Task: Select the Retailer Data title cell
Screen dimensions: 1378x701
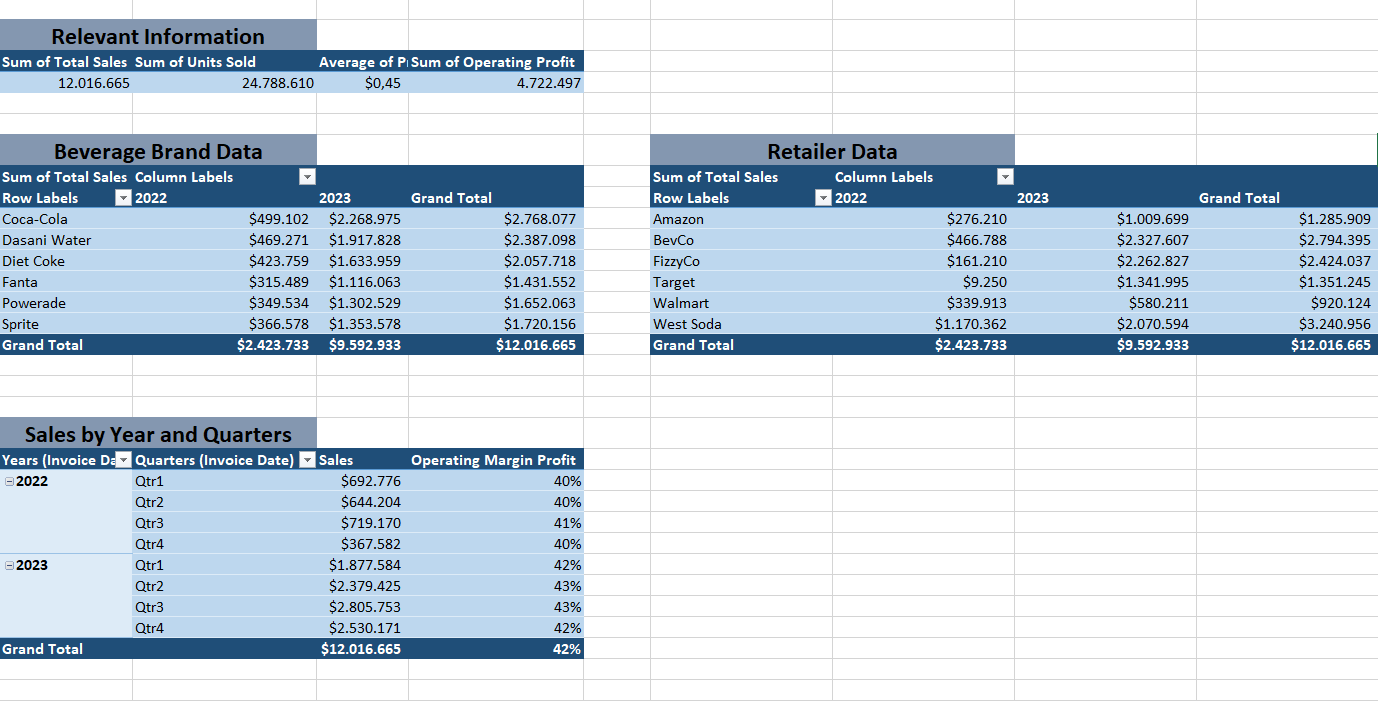Action: pos(832,151)
